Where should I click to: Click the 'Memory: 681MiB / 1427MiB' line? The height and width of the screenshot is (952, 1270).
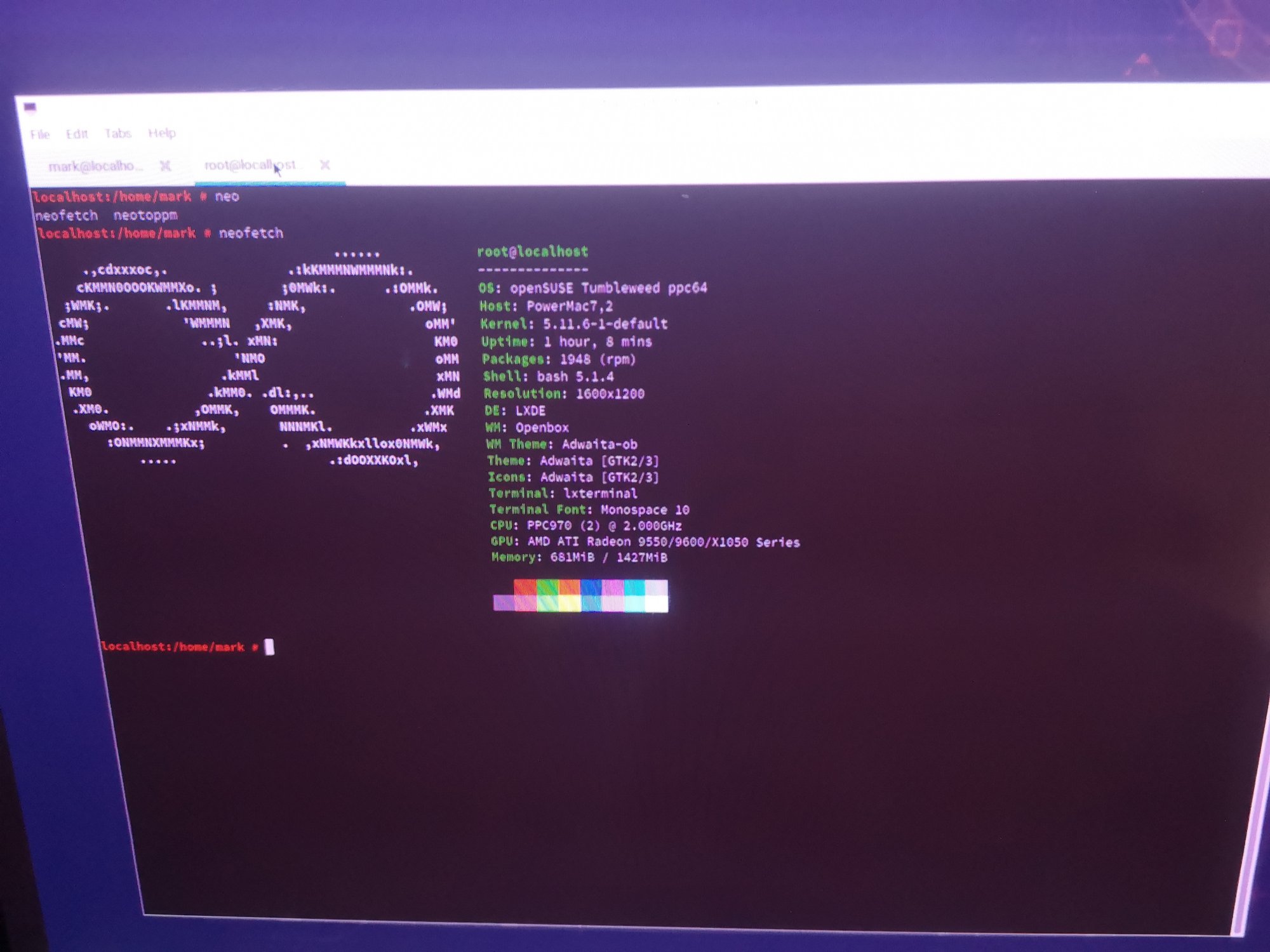580,557
